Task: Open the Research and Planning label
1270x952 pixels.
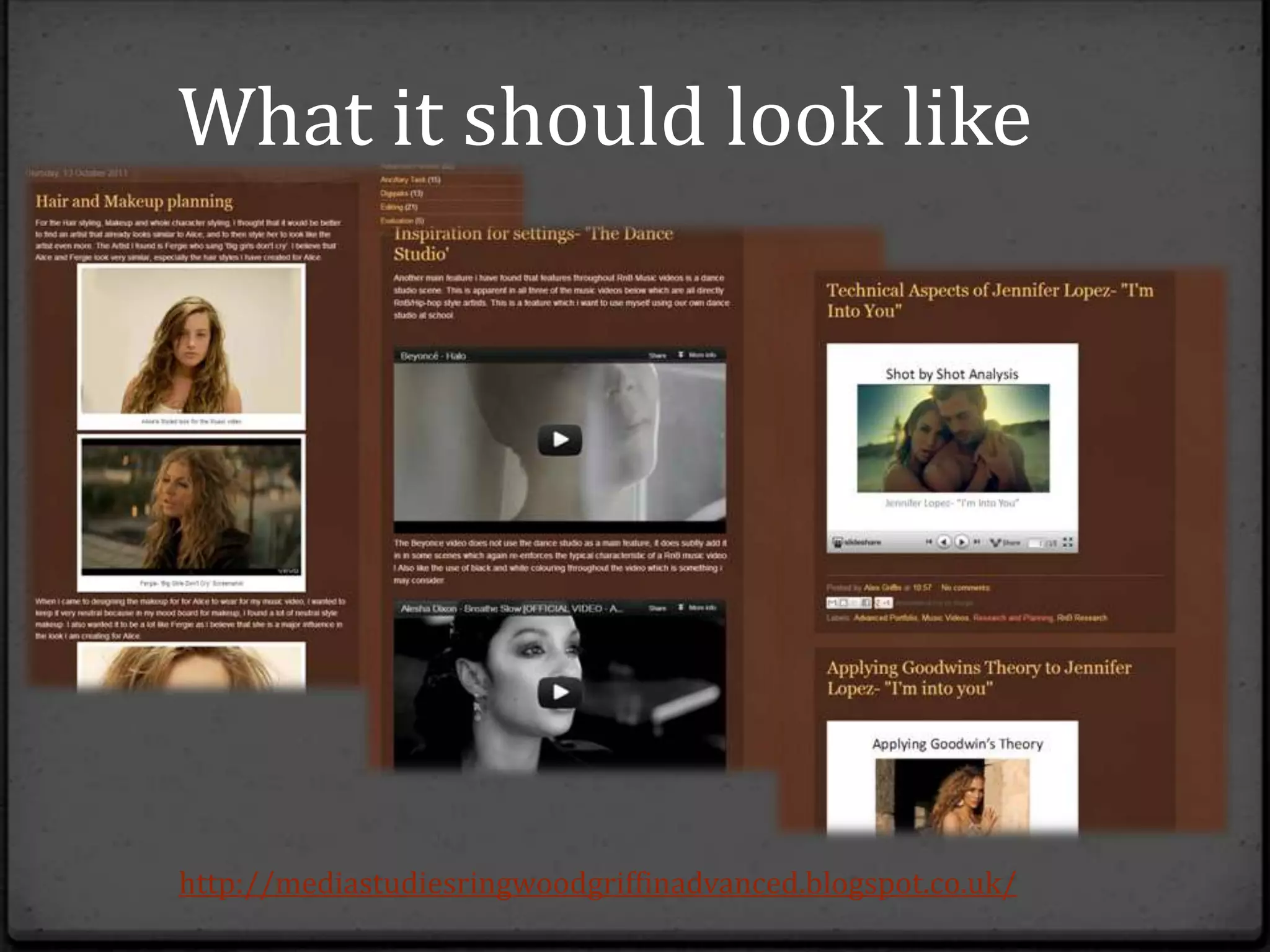Action: (1013, 617)
